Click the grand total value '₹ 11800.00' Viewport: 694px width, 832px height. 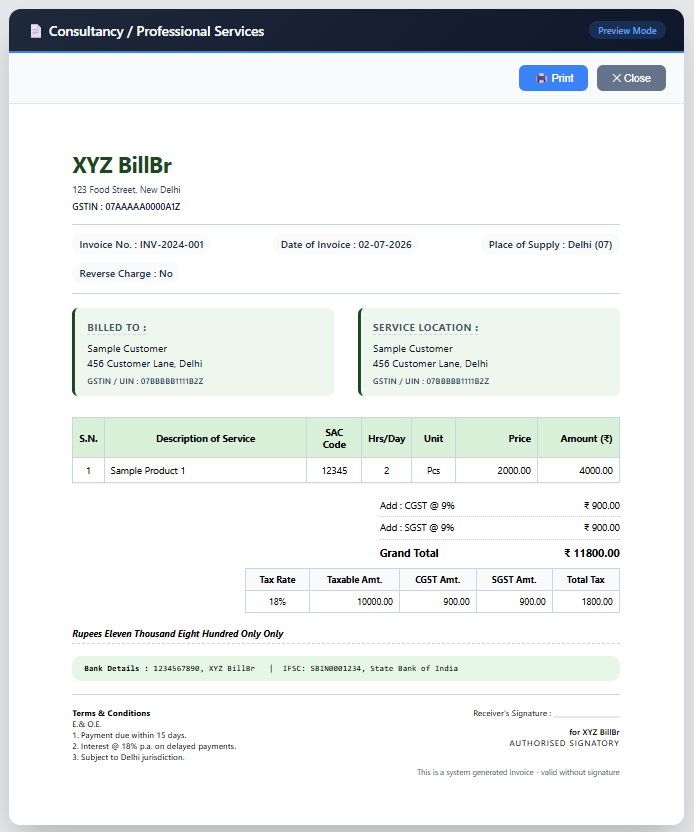click(592, 553)
